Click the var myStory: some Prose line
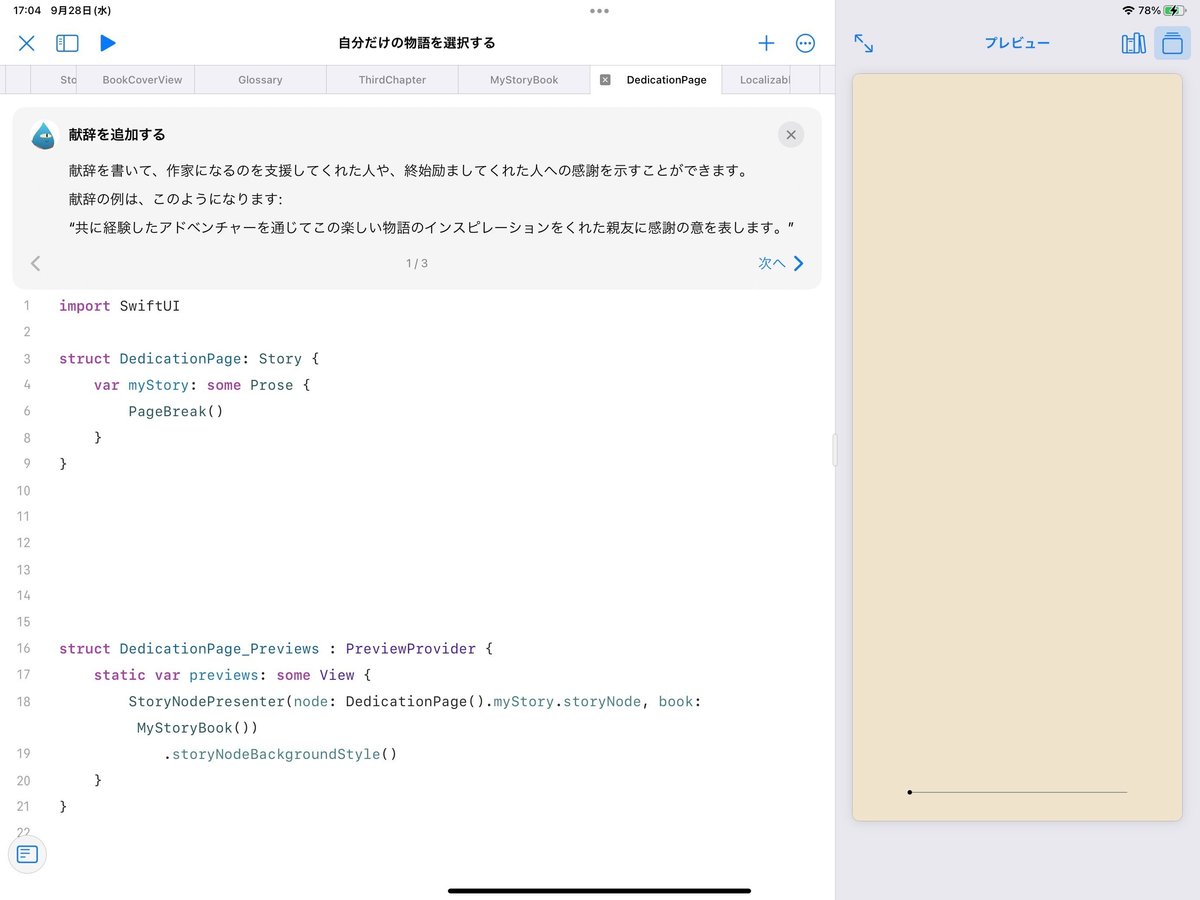 click(202, 385)
